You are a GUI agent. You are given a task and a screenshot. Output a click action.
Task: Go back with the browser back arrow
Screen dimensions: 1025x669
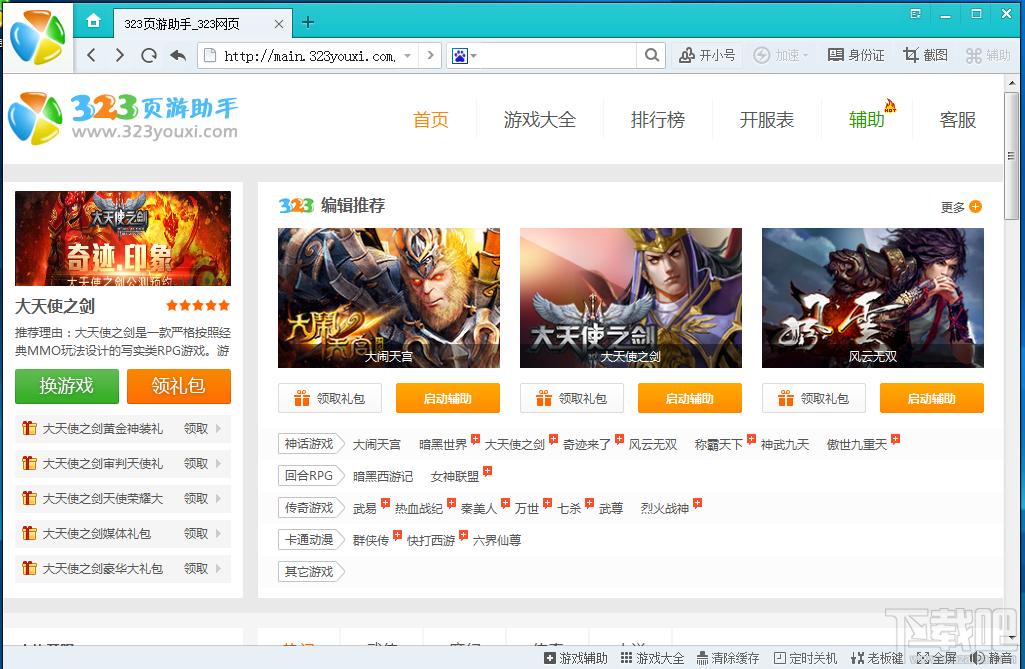(x=92, y=56)
